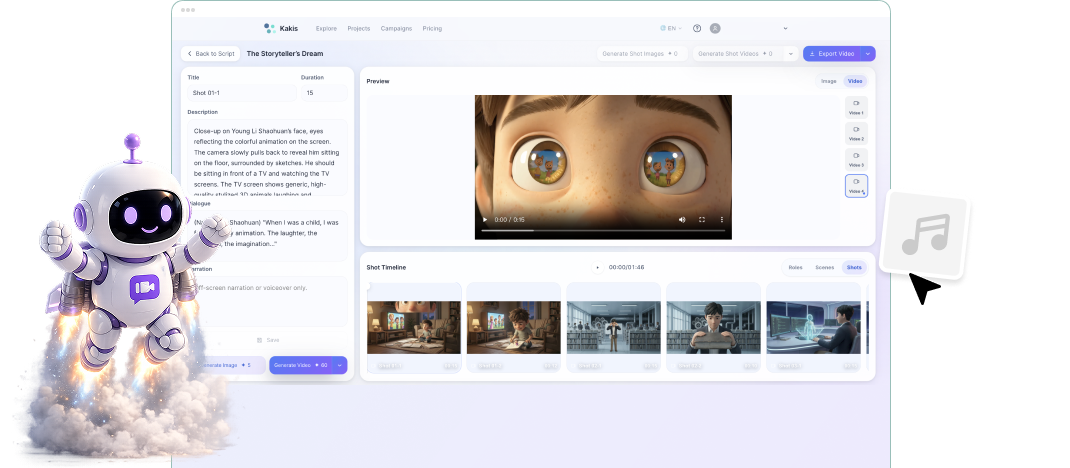Viewport: 1070px width, 468px height.
Task: Select the library standing man shot thumbnail
Action: 613,327
